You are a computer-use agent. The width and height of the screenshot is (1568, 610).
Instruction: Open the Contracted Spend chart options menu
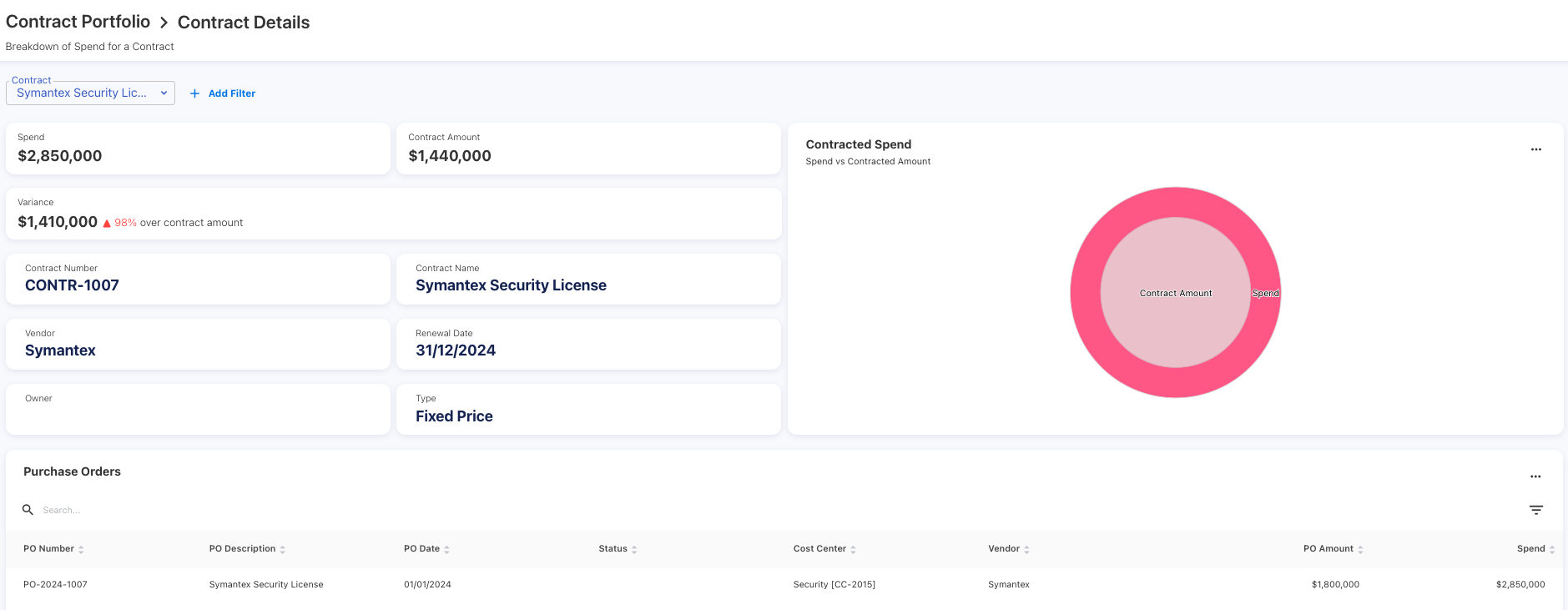(1535, 149)
